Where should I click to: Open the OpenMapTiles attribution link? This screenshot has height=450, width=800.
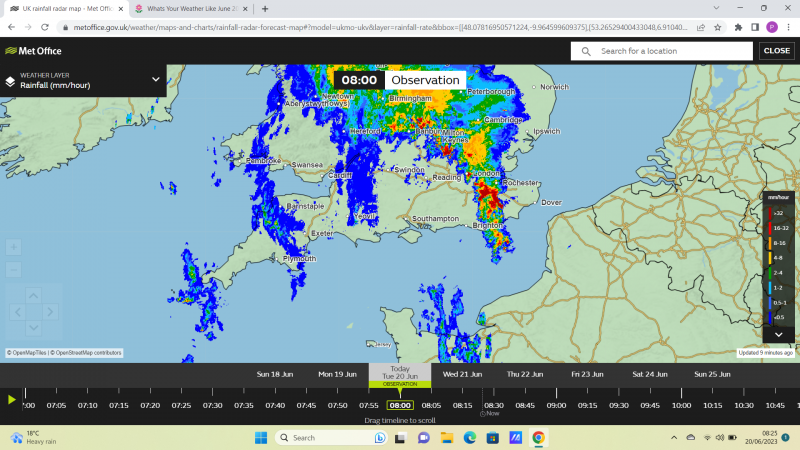[x=29, y=353]
